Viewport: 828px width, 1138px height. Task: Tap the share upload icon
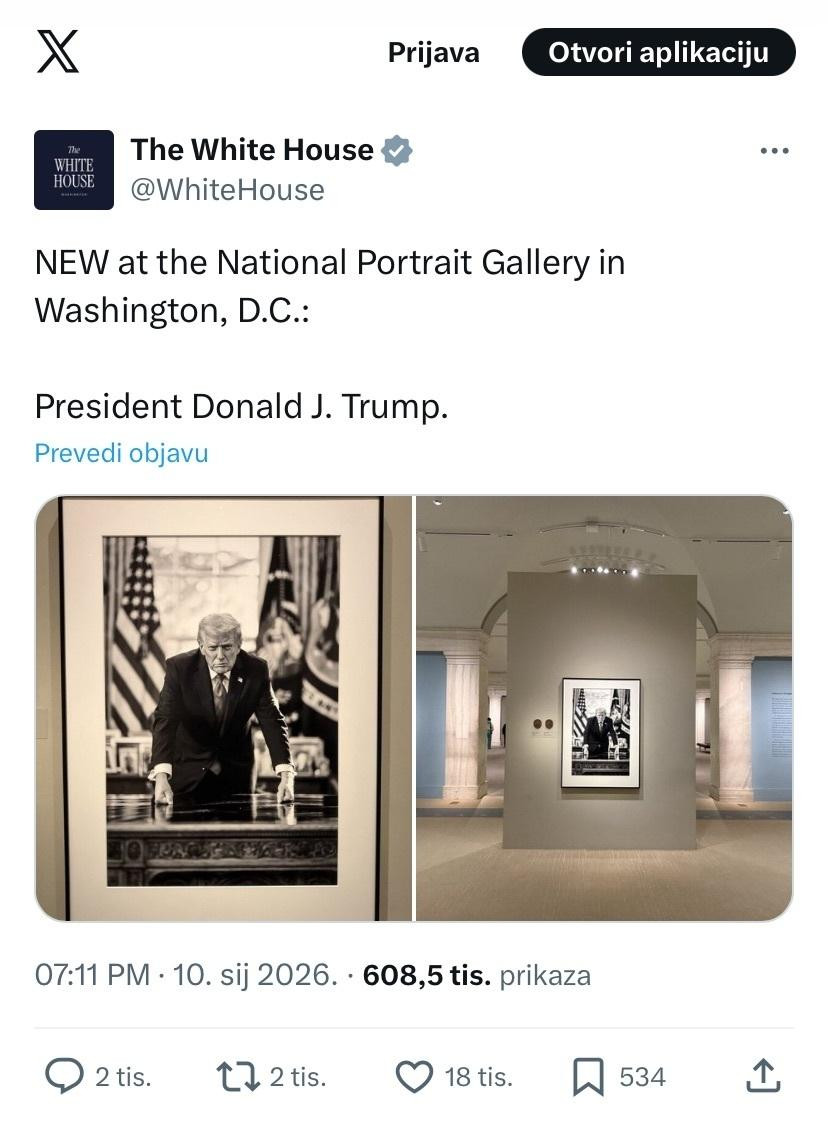coord(763,1076)
